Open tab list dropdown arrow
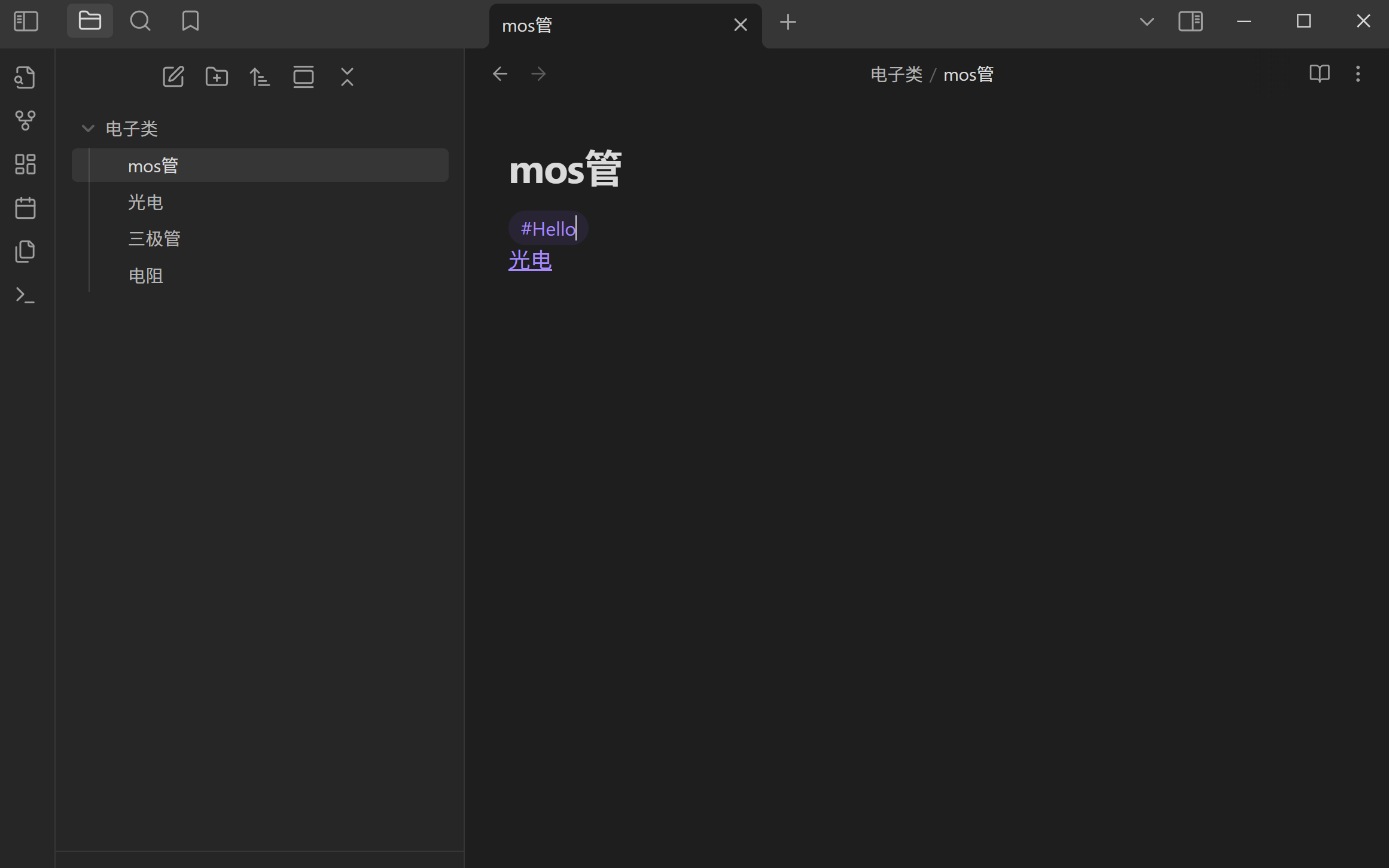The width and height of the screenshot is (1389, 868). pyautogui.click(x=1147, y=22)
